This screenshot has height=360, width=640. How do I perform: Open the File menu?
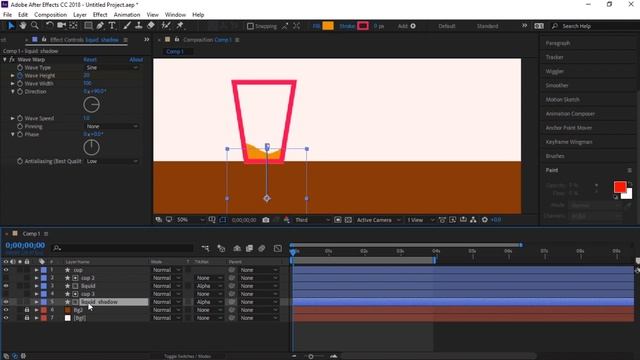[x=7, y=15]
